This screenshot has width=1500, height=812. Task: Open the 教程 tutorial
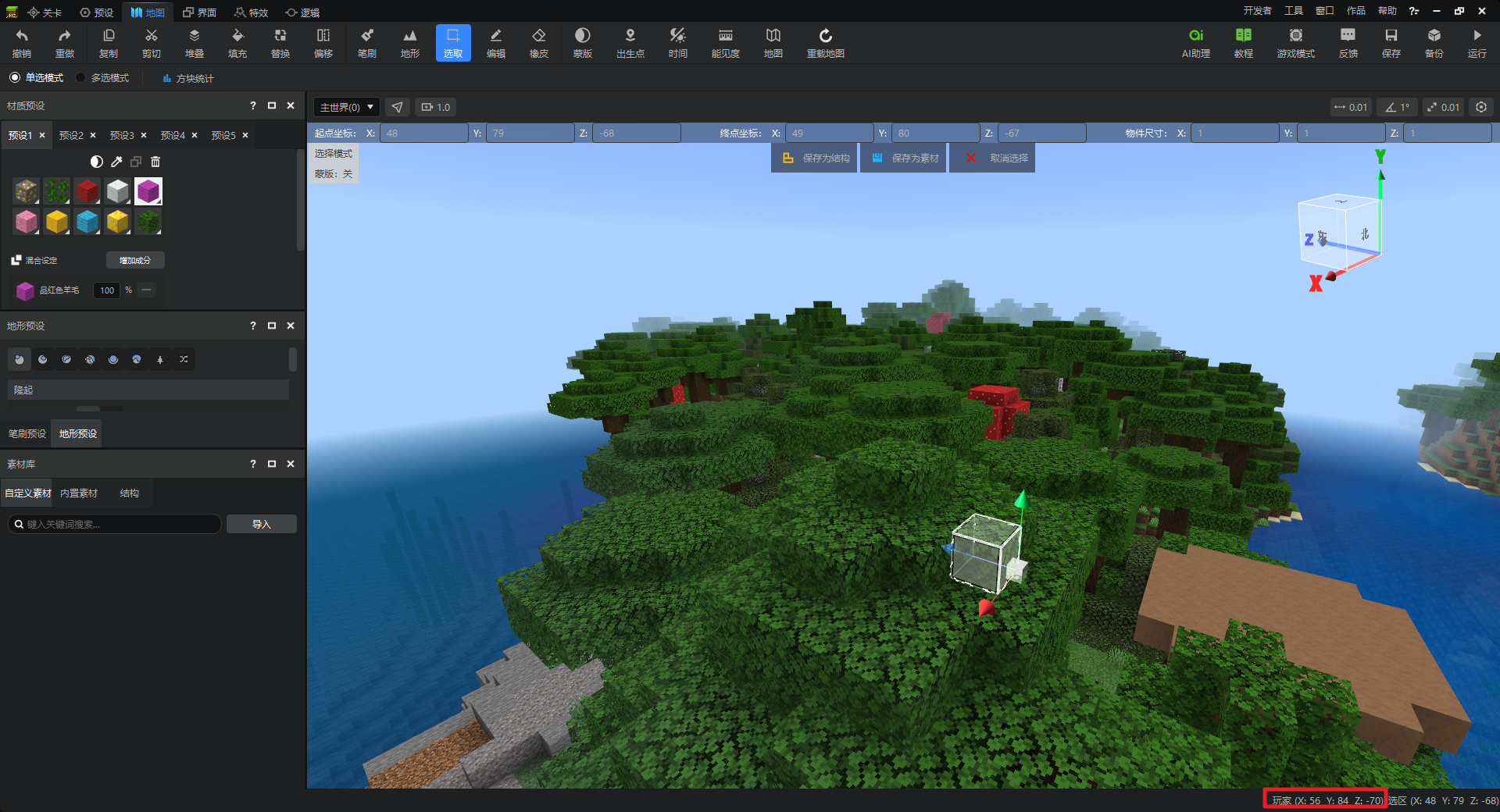(x=1244, y=43)
